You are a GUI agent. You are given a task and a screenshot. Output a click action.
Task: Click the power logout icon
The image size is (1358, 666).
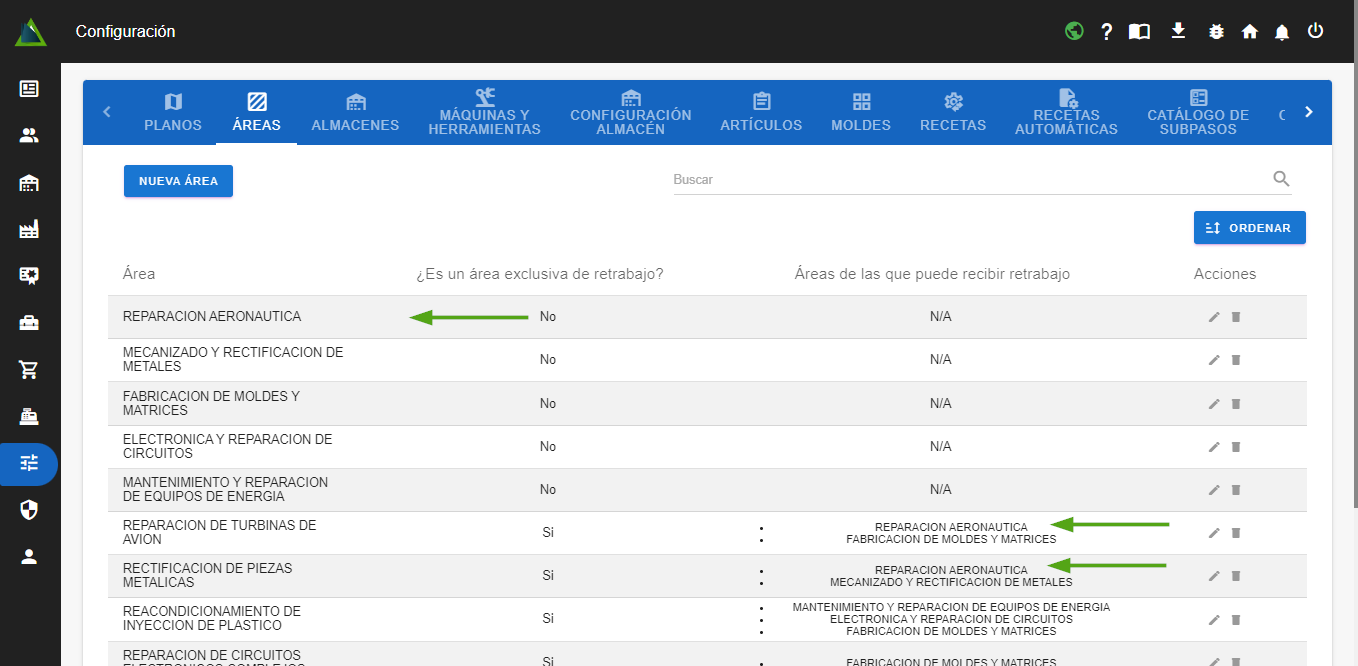coord(1315,31)
